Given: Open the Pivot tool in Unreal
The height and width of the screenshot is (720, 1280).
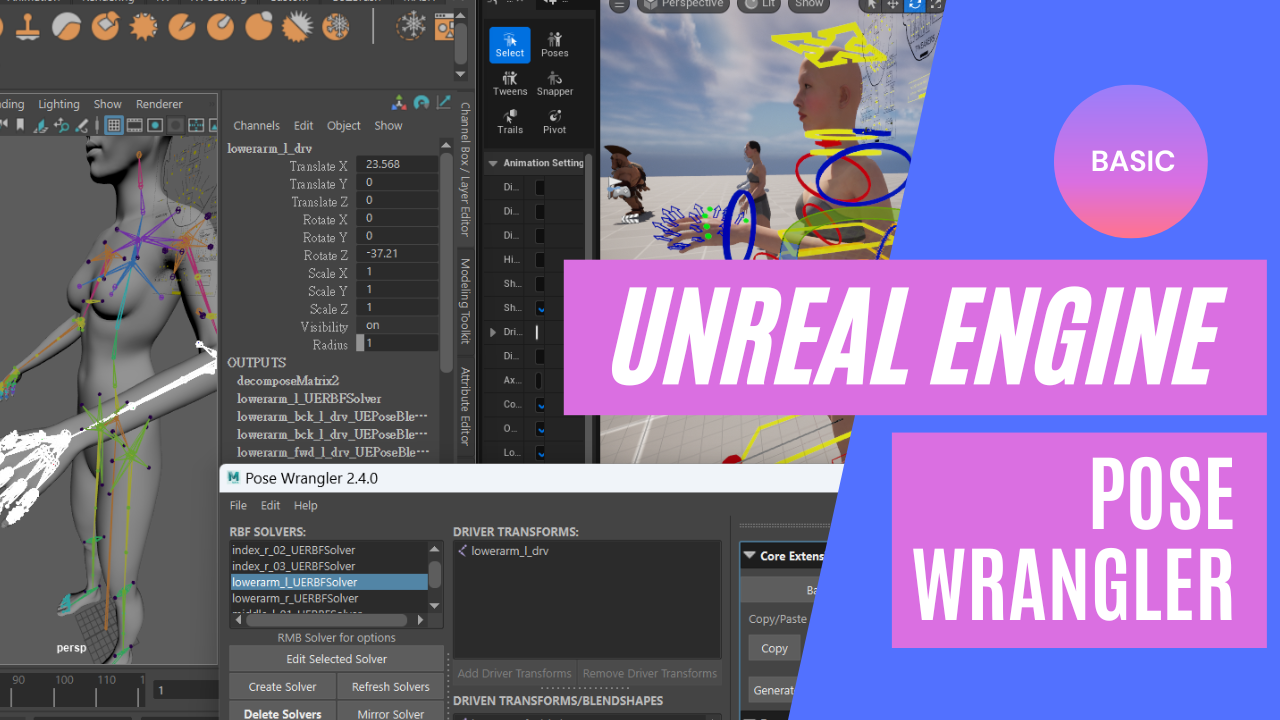Looking at the screenshot, I should pos(555,121).
